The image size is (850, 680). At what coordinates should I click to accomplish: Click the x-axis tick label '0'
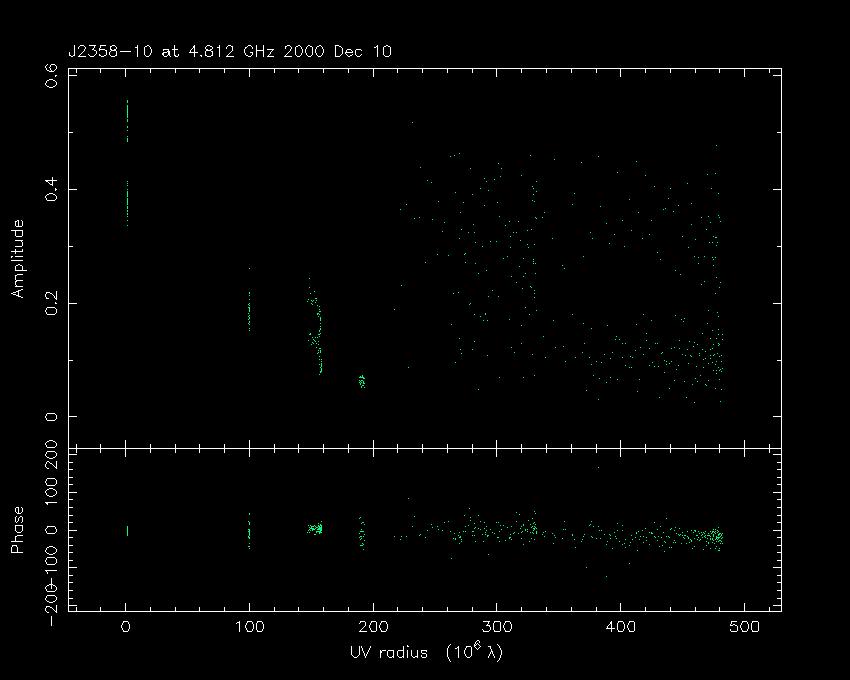(x=126, y=627)
